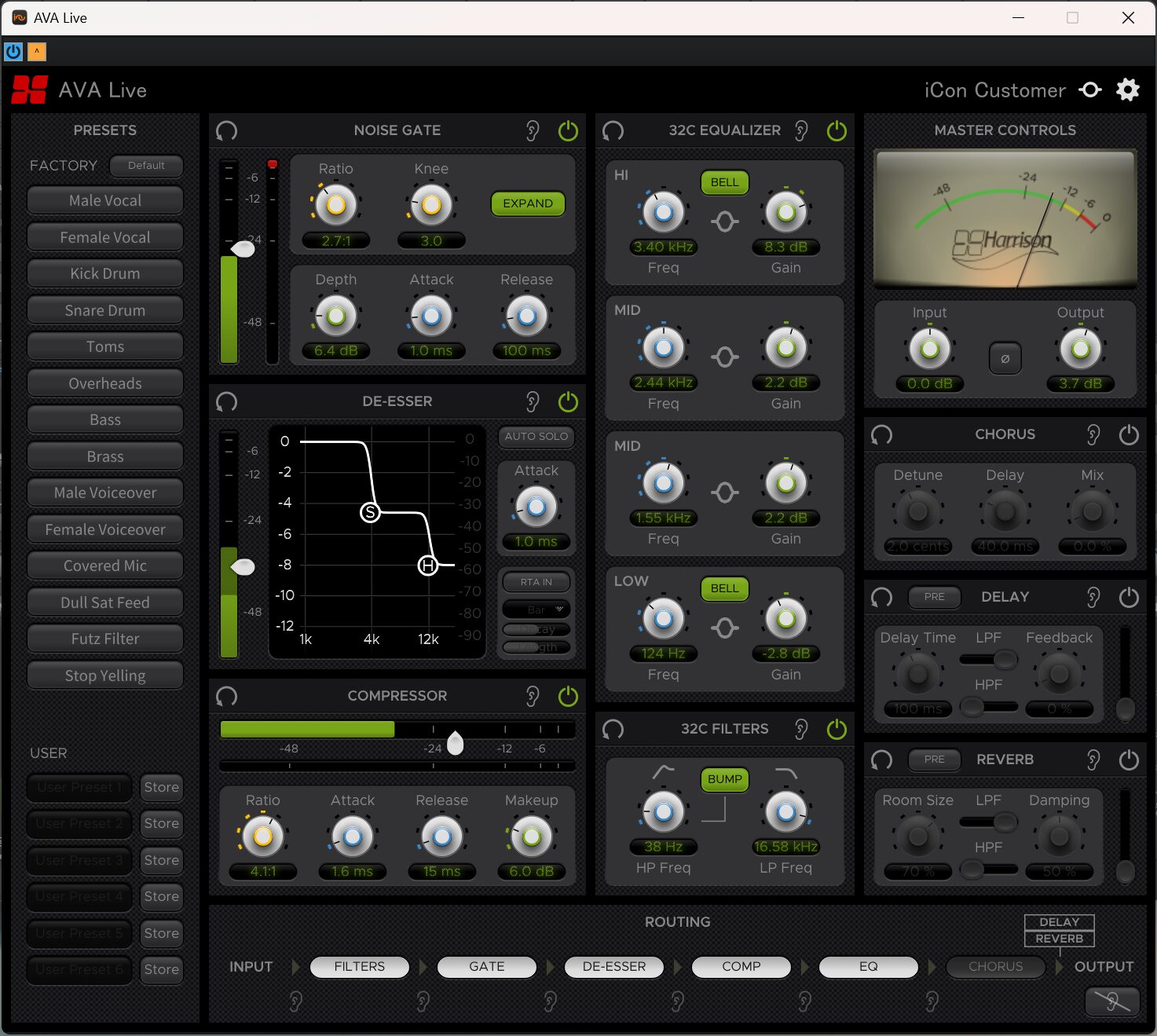This screenshot has height=1036, width=1157.
Task: Open settings with the gear icon
Action: [1128, 90]
